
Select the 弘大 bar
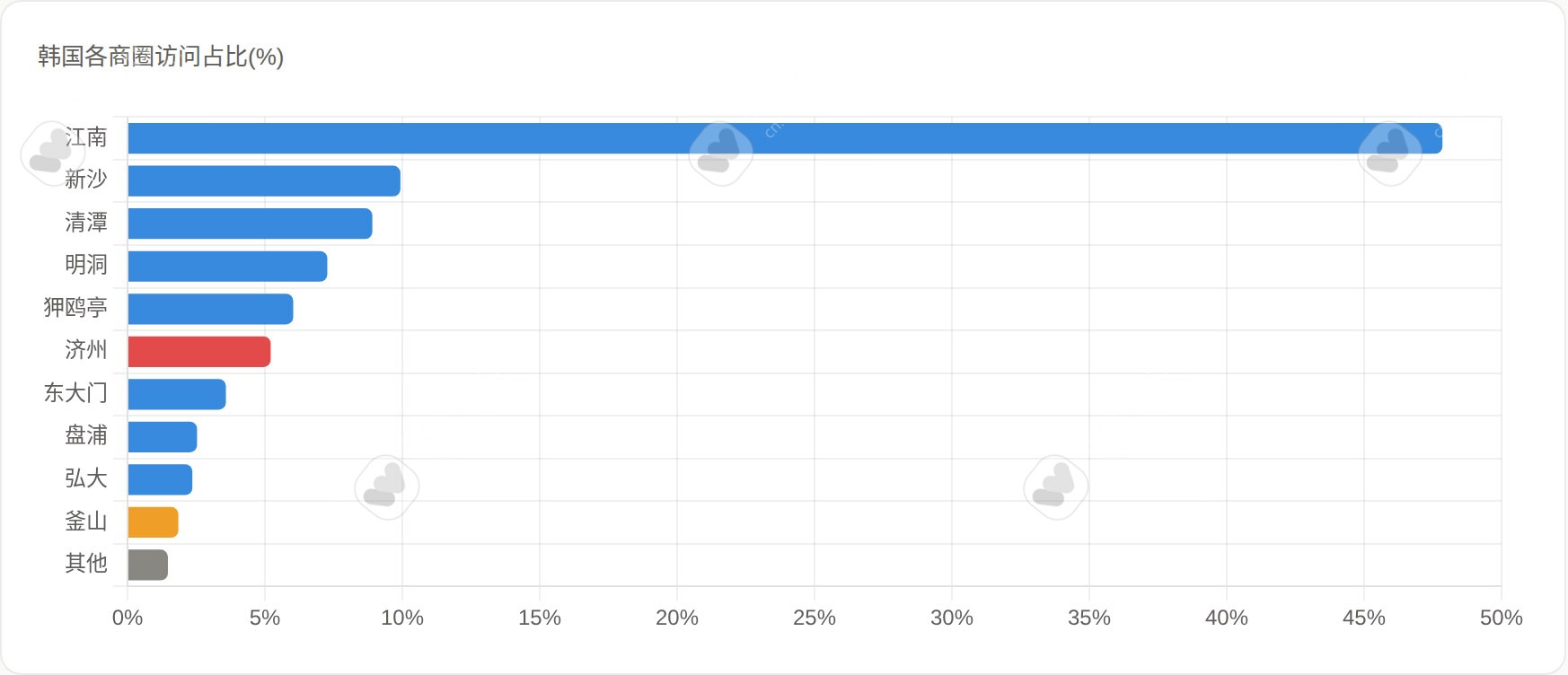(x=160, y=479)
